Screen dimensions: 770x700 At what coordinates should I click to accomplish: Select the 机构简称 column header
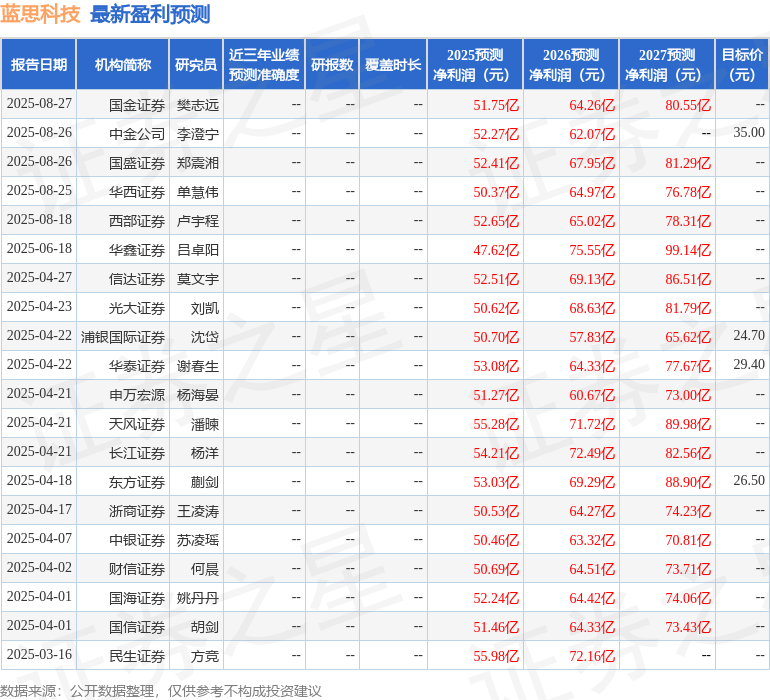(x=122, y=65)
